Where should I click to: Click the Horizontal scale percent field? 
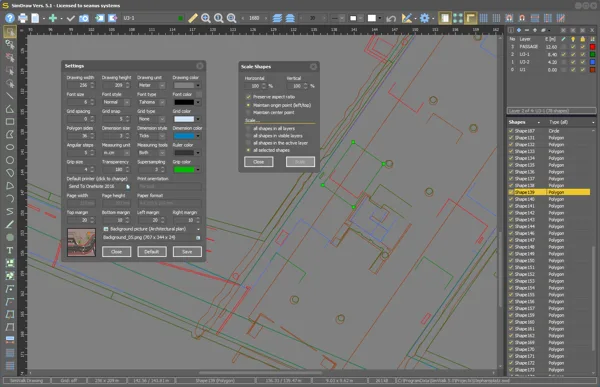(255, 86)
